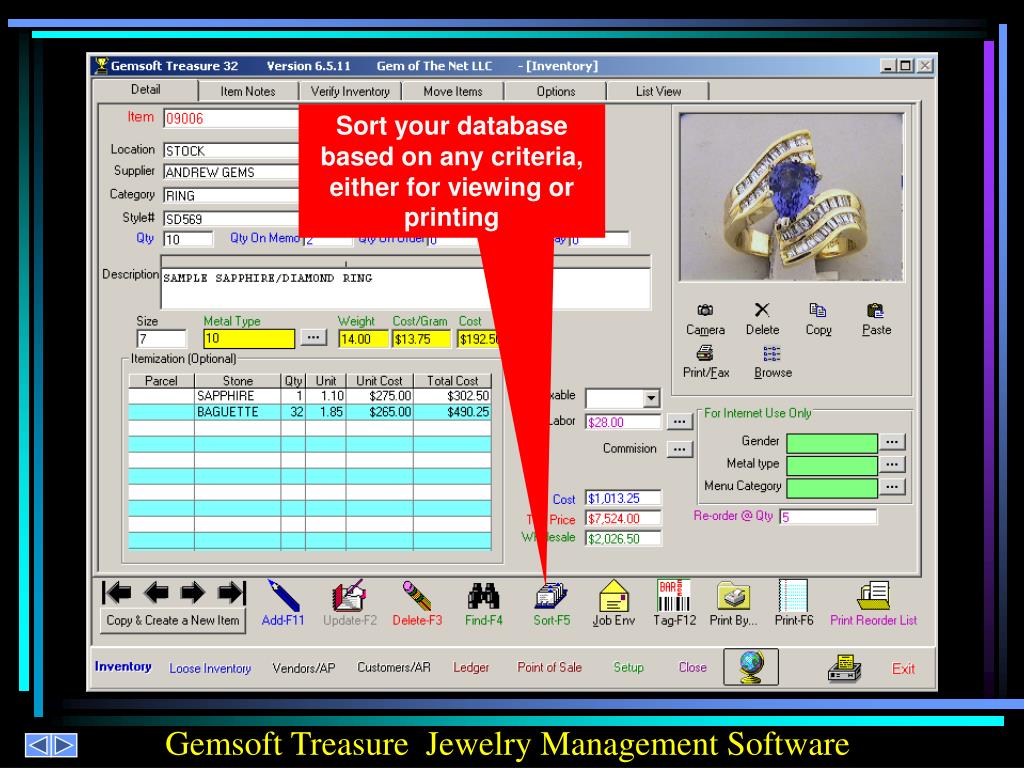Image resolution: width=1024 pixels, height=768 pixels.
Task: Click the Copy image icon
Action: coord(818,310)
